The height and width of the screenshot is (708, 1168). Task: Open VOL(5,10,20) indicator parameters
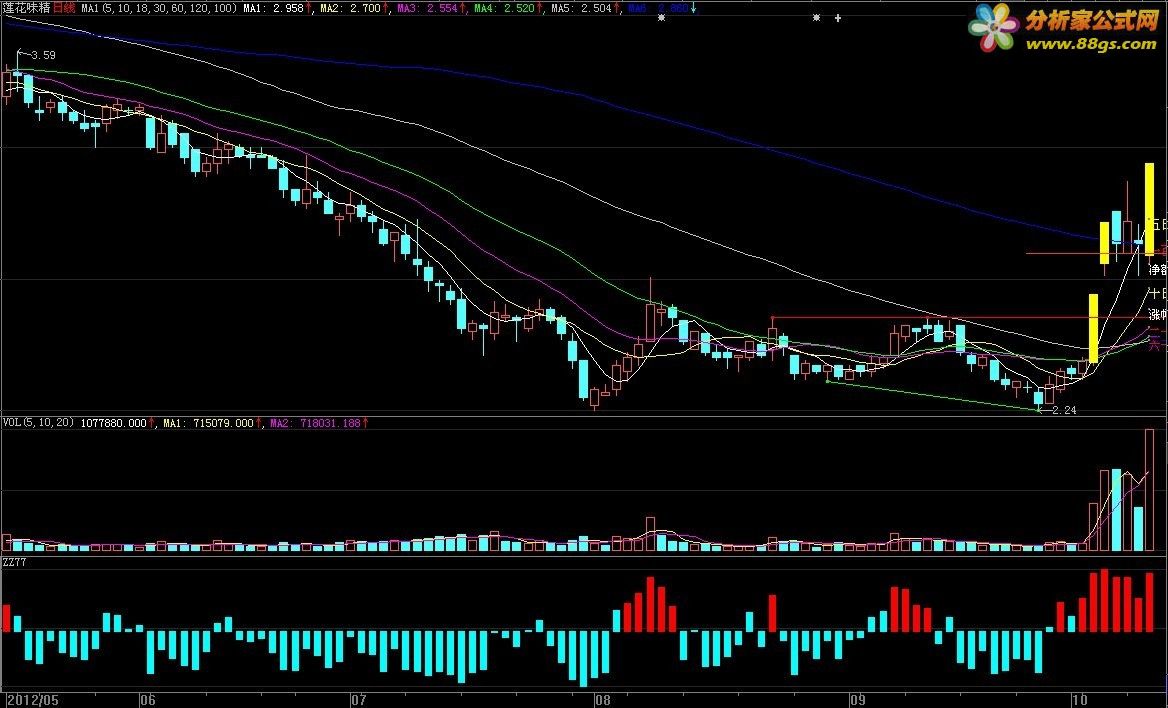(38, 423)
